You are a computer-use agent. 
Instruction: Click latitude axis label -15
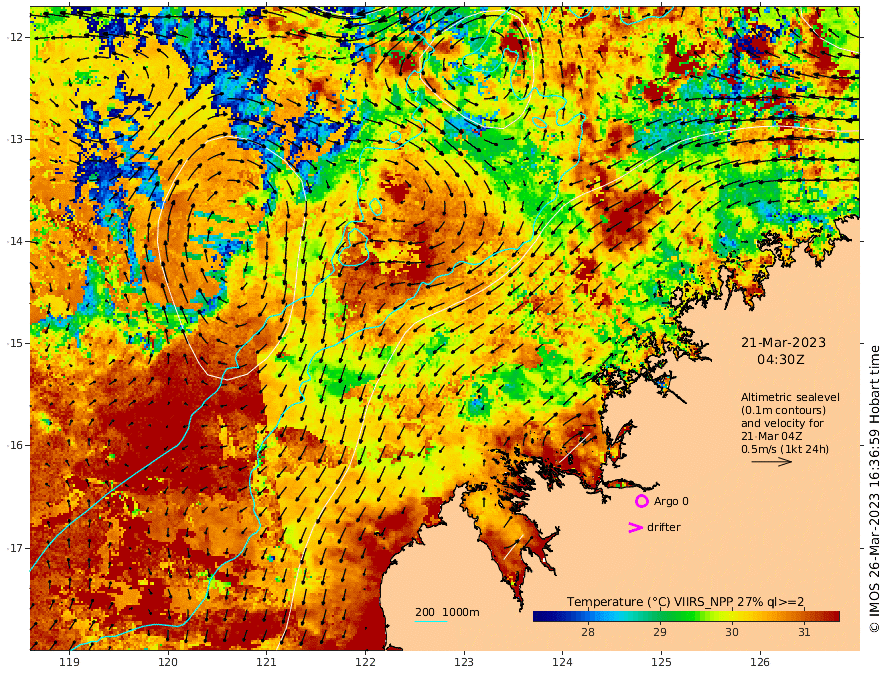pyautogui.click(x=15, y=343)
